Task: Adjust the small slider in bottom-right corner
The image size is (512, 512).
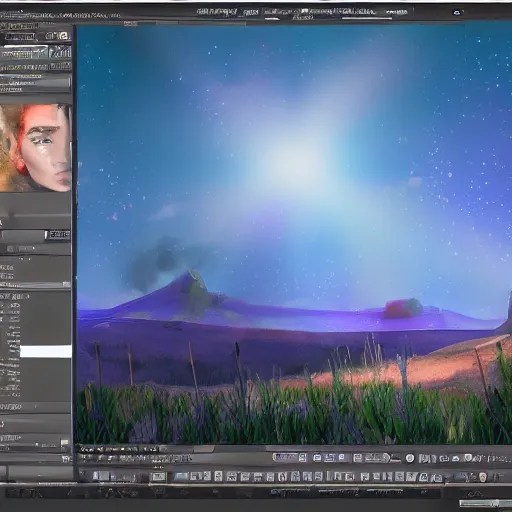Action: 485,503
